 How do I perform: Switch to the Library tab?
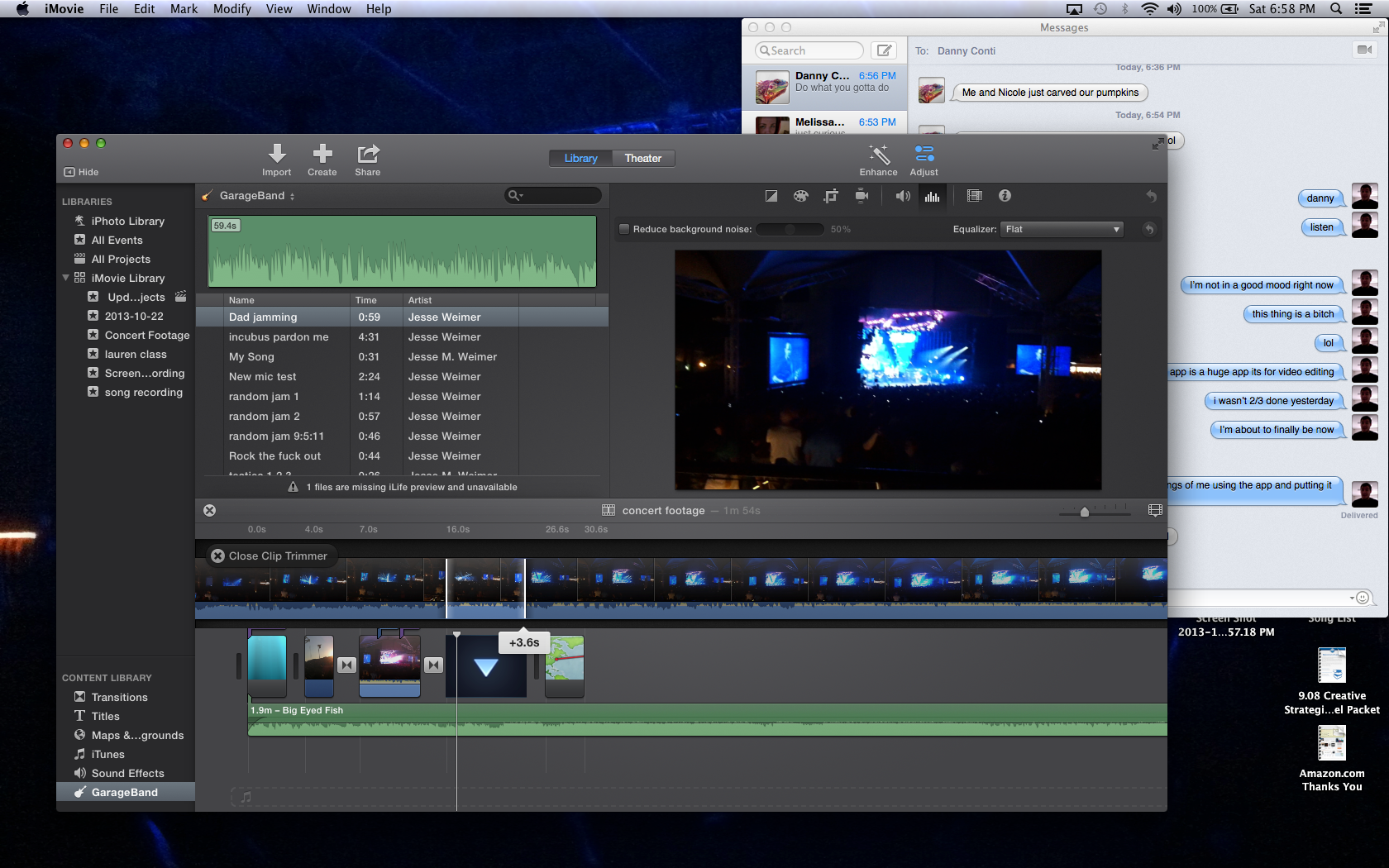(x=581, y=159)
